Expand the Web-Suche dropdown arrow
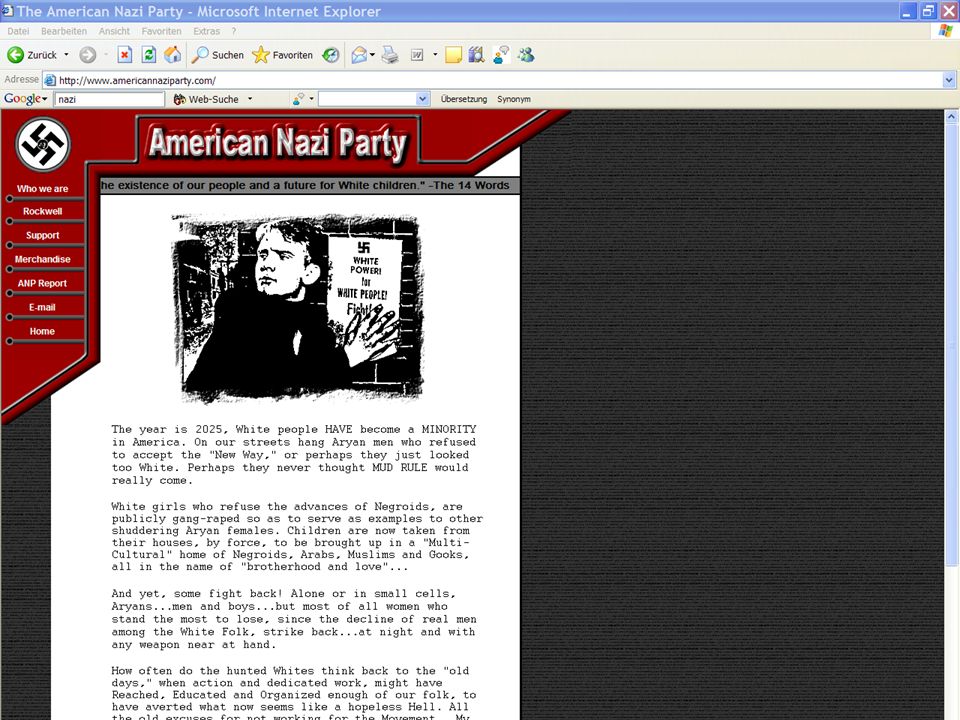Viewport: 960px width, 720px height. (250, 99)
